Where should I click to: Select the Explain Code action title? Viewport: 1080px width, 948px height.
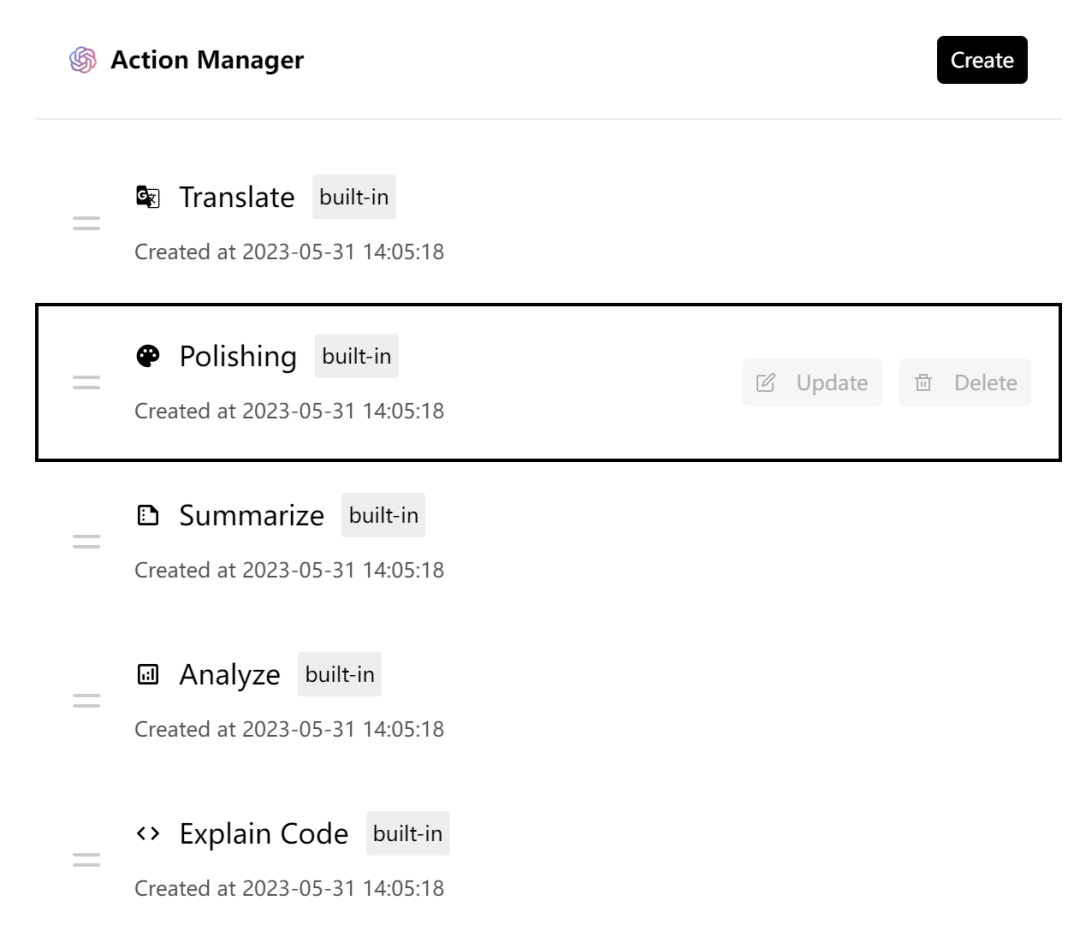coord(264,834)
